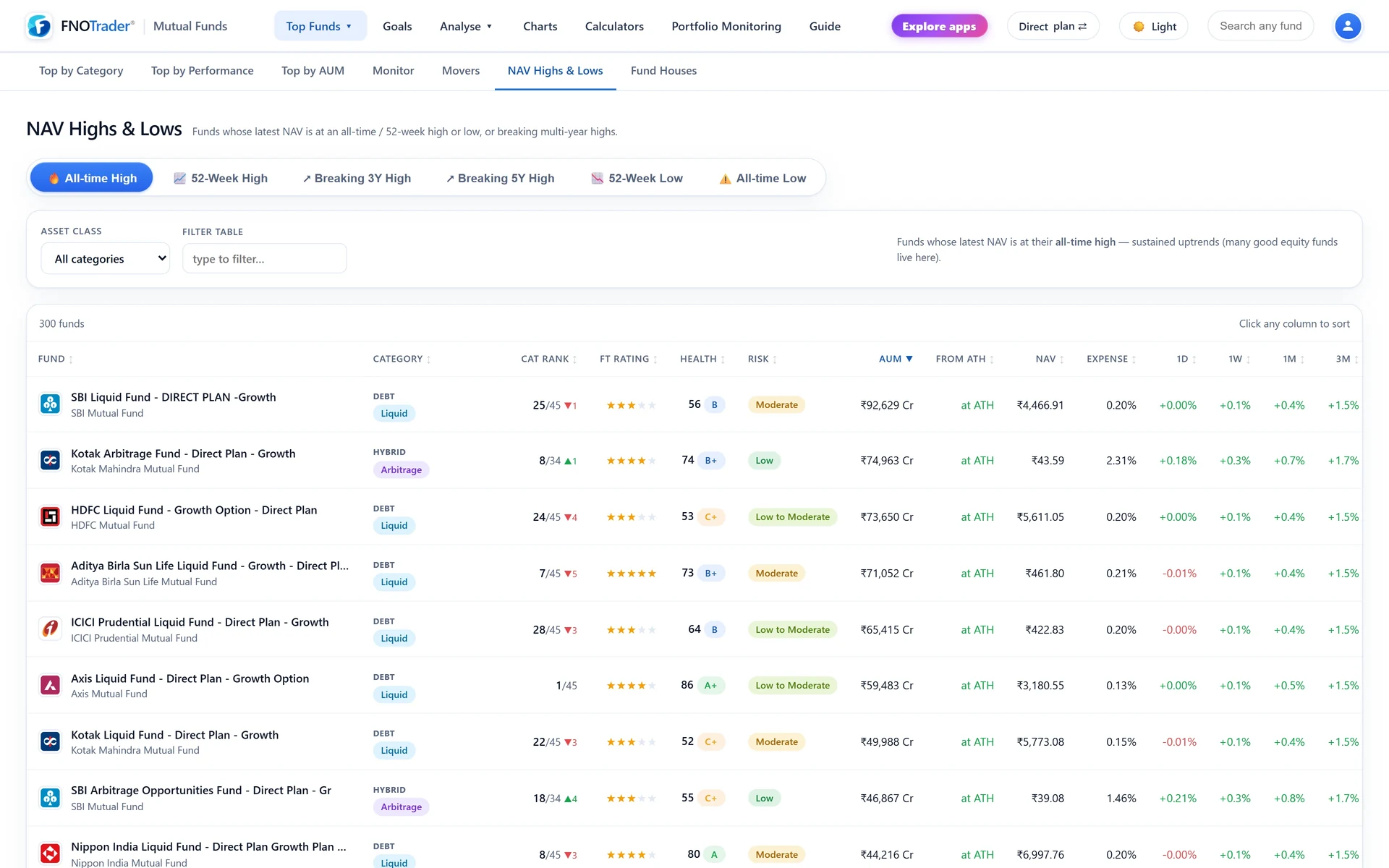1389x868 pixels.
Task: Click the Axis Liquid Fund logo icon
Action: coord(50,685)
